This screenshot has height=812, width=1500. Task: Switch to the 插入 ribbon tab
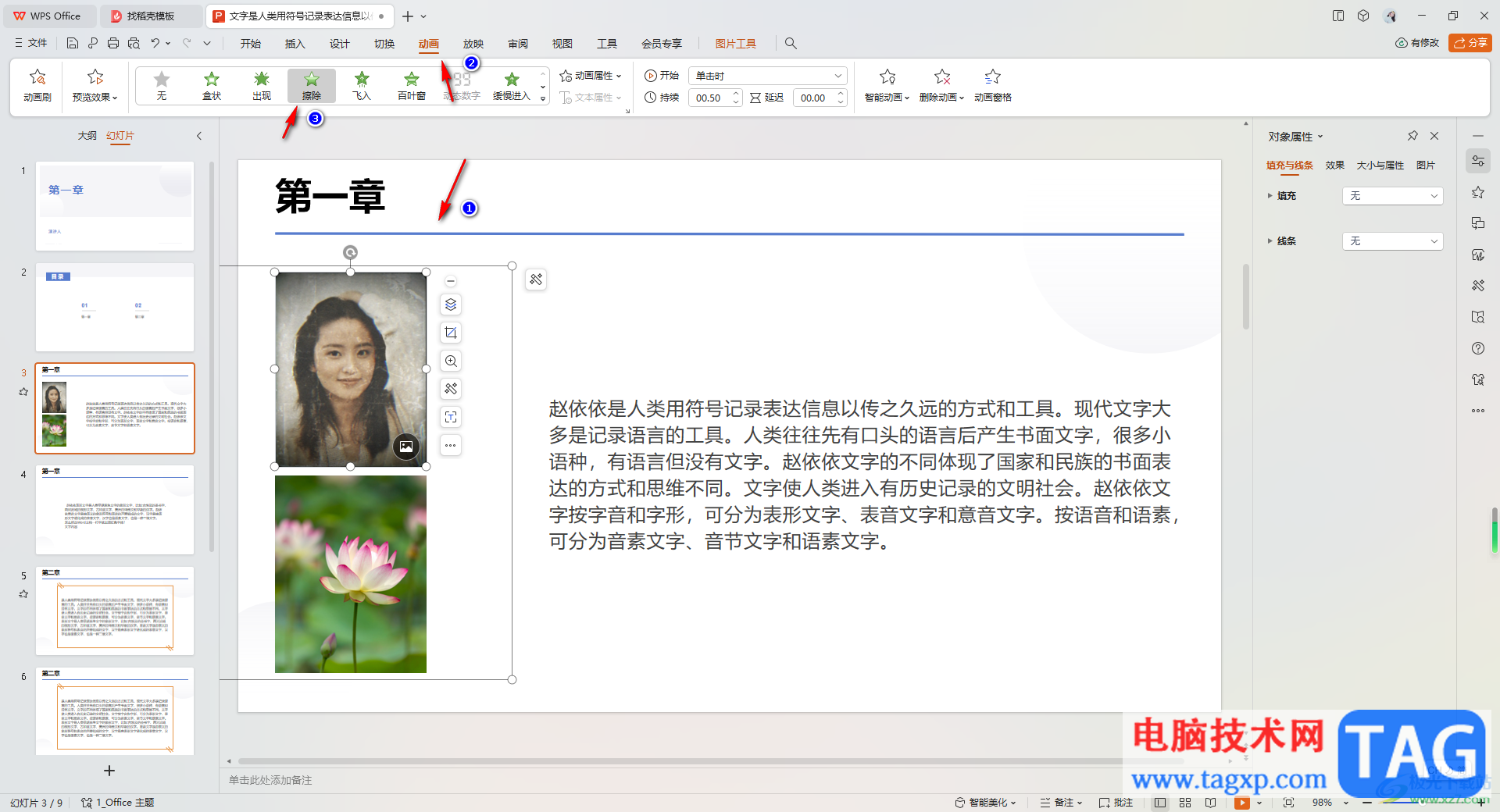click(295, 44)
